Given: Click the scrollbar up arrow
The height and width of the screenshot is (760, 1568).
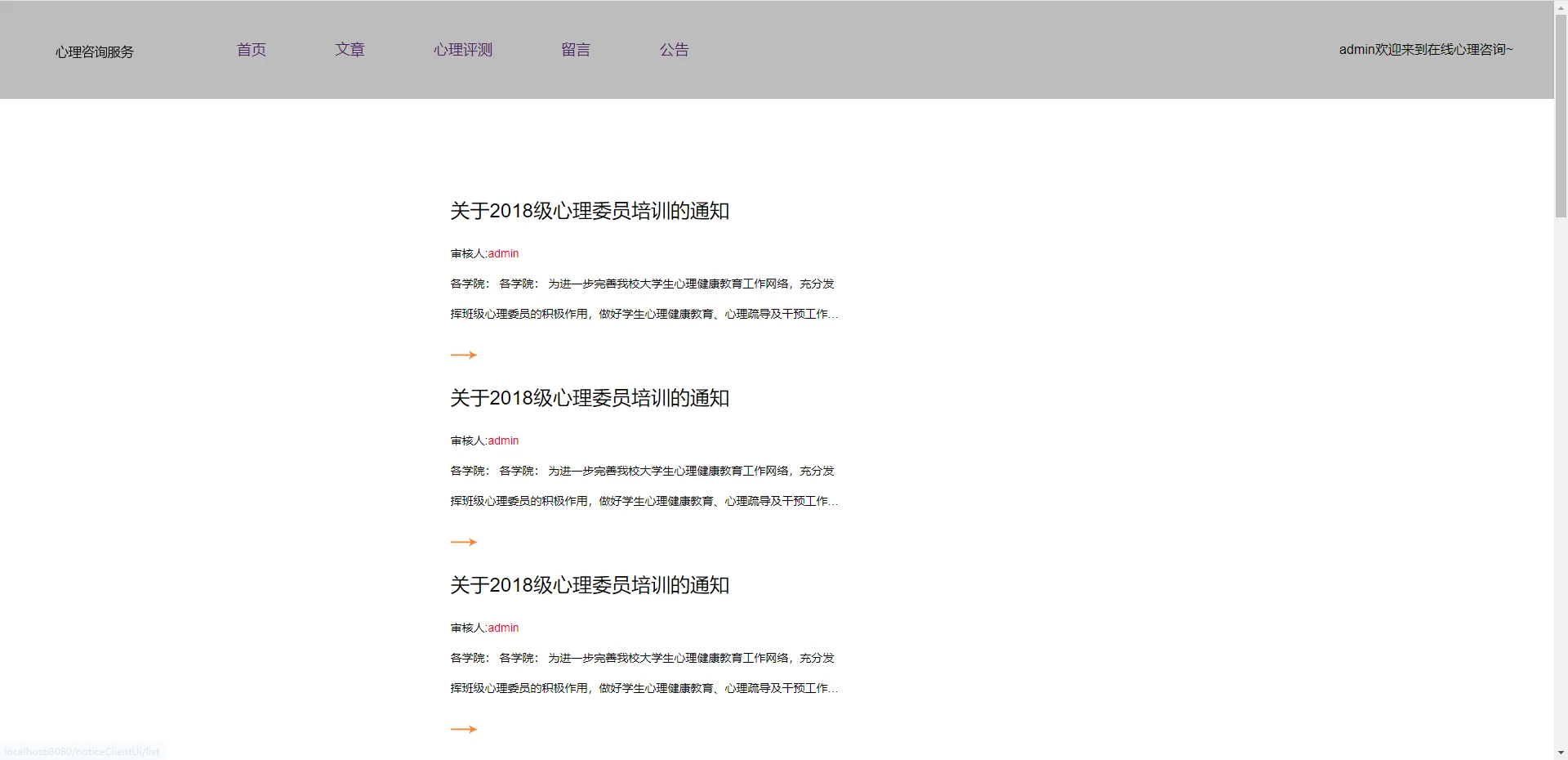Looking at the screenshot, I should (1560, 7).
